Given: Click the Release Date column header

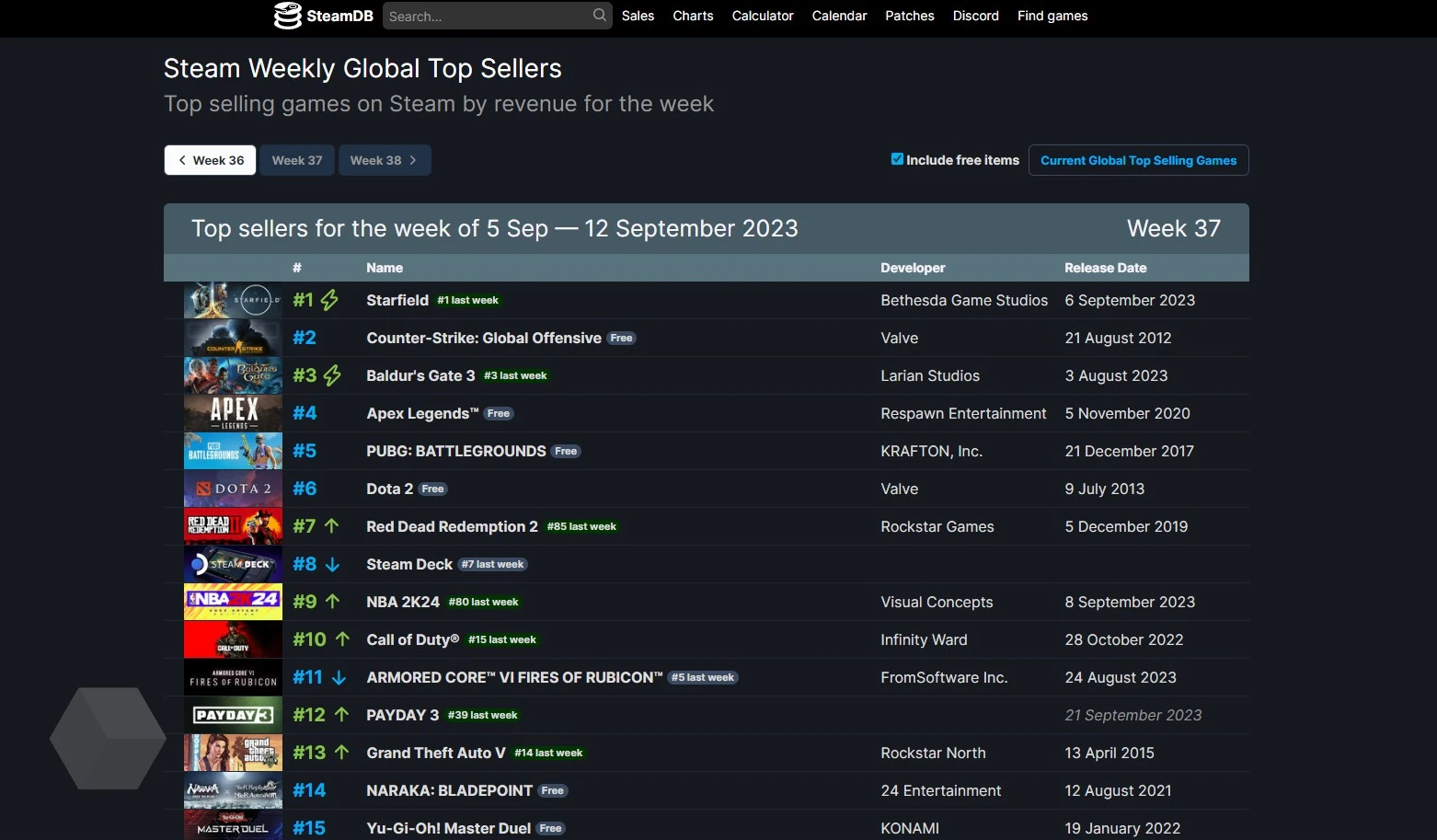Looking at the screenshot, I should (x=1106, y=268).
